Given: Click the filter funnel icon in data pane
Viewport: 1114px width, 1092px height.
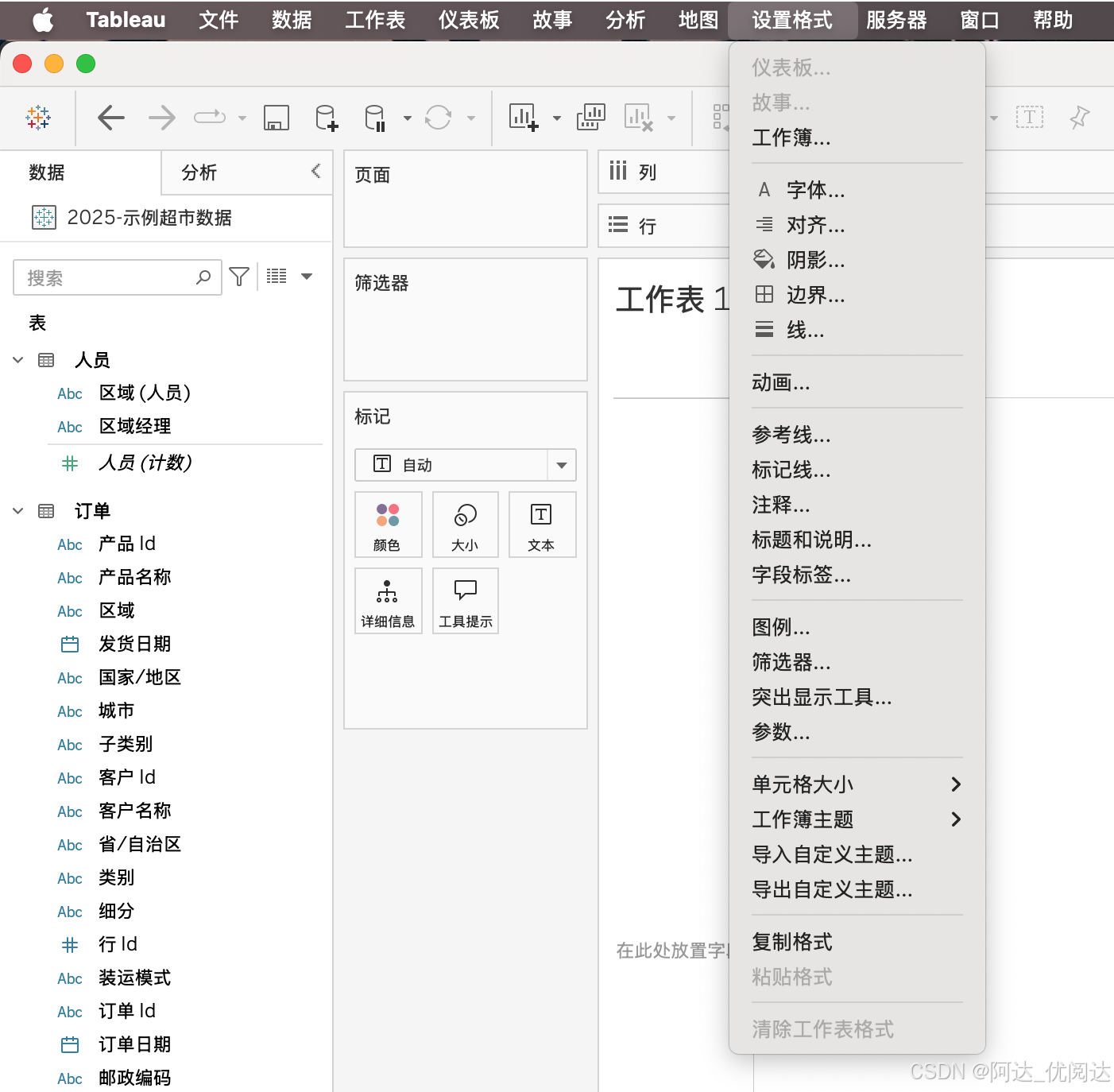Looking at the screenshot, I should coord(239,277).
